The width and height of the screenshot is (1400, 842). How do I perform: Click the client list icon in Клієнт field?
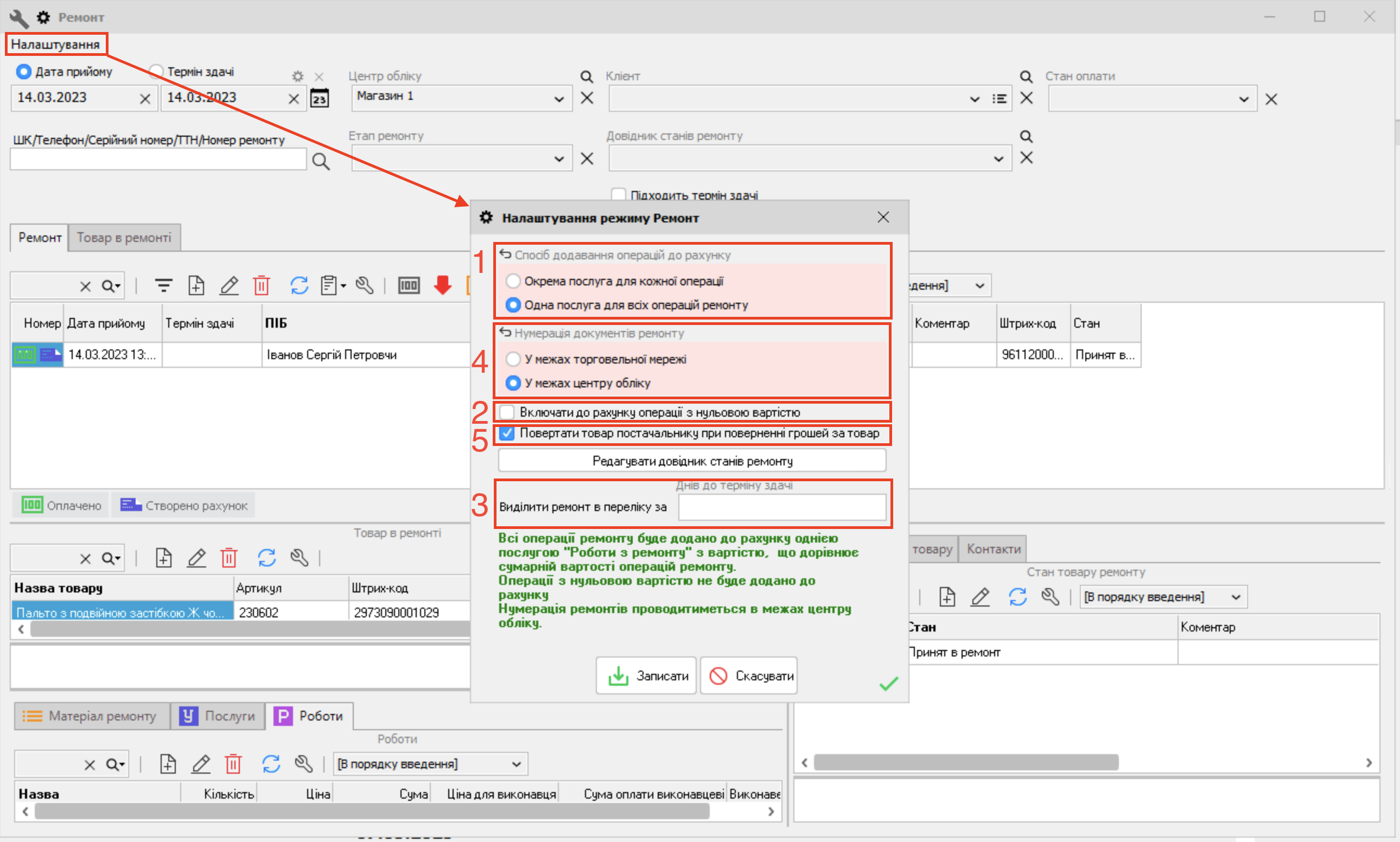[x=999, y=99]
